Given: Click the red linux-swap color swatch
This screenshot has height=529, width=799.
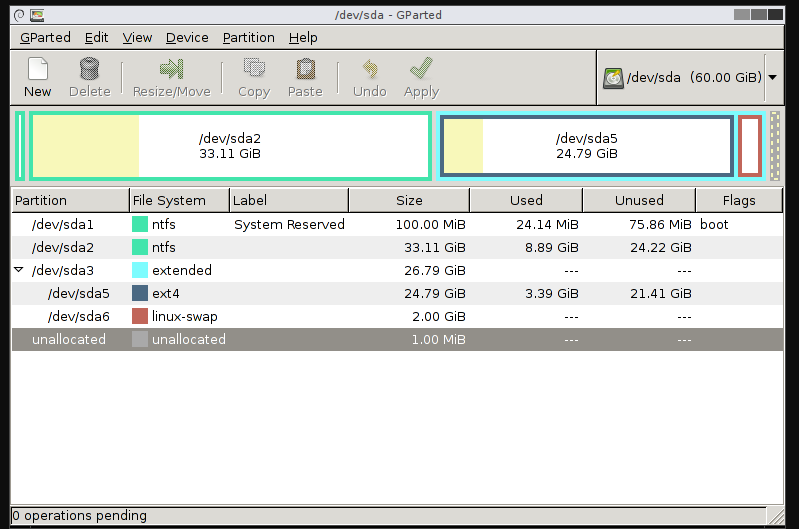Looking at the screenshot, I should 140,316.
